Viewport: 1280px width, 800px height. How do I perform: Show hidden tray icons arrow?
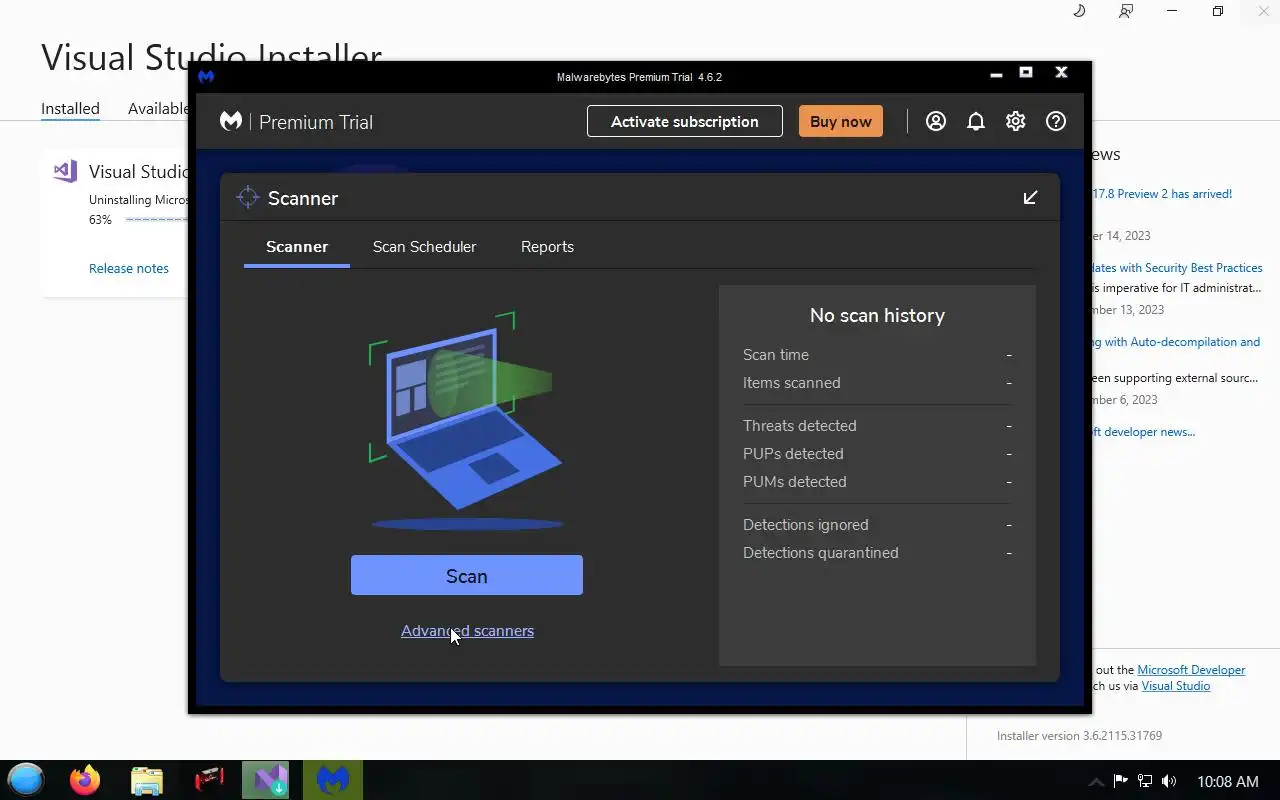[1096, 781]
